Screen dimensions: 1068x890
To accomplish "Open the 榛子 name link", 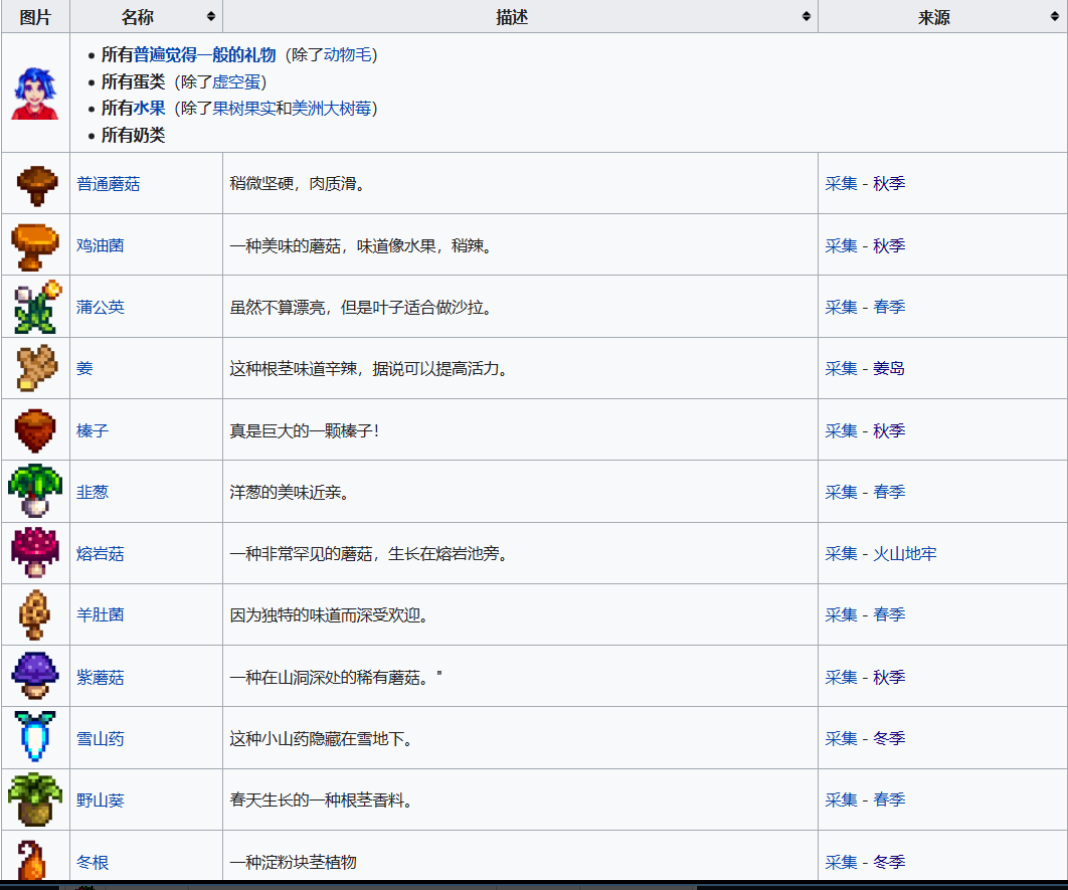I will click(x=92, y=430).
